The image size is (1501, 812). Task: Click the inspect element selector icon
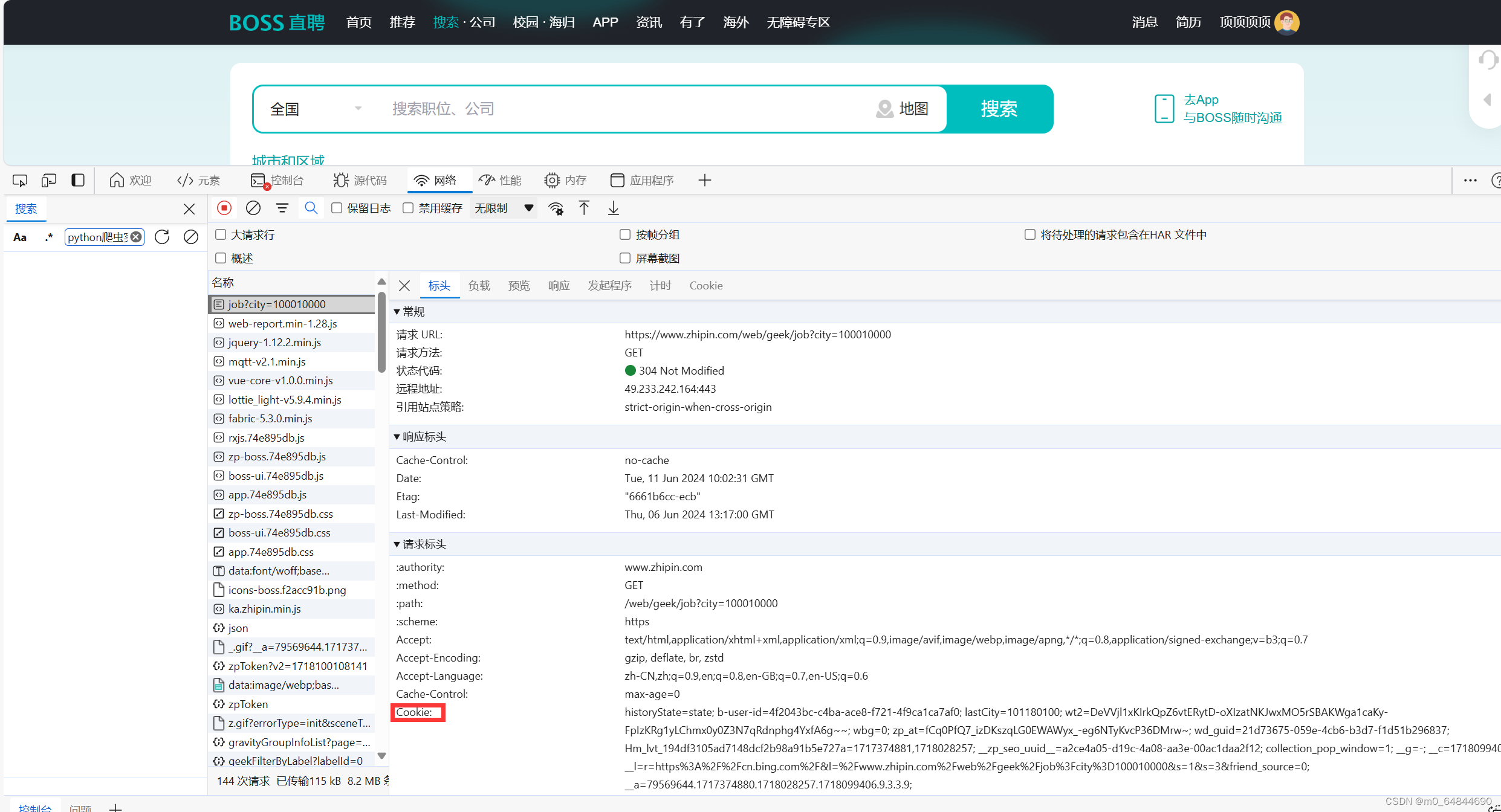click(x=20, y=180)
